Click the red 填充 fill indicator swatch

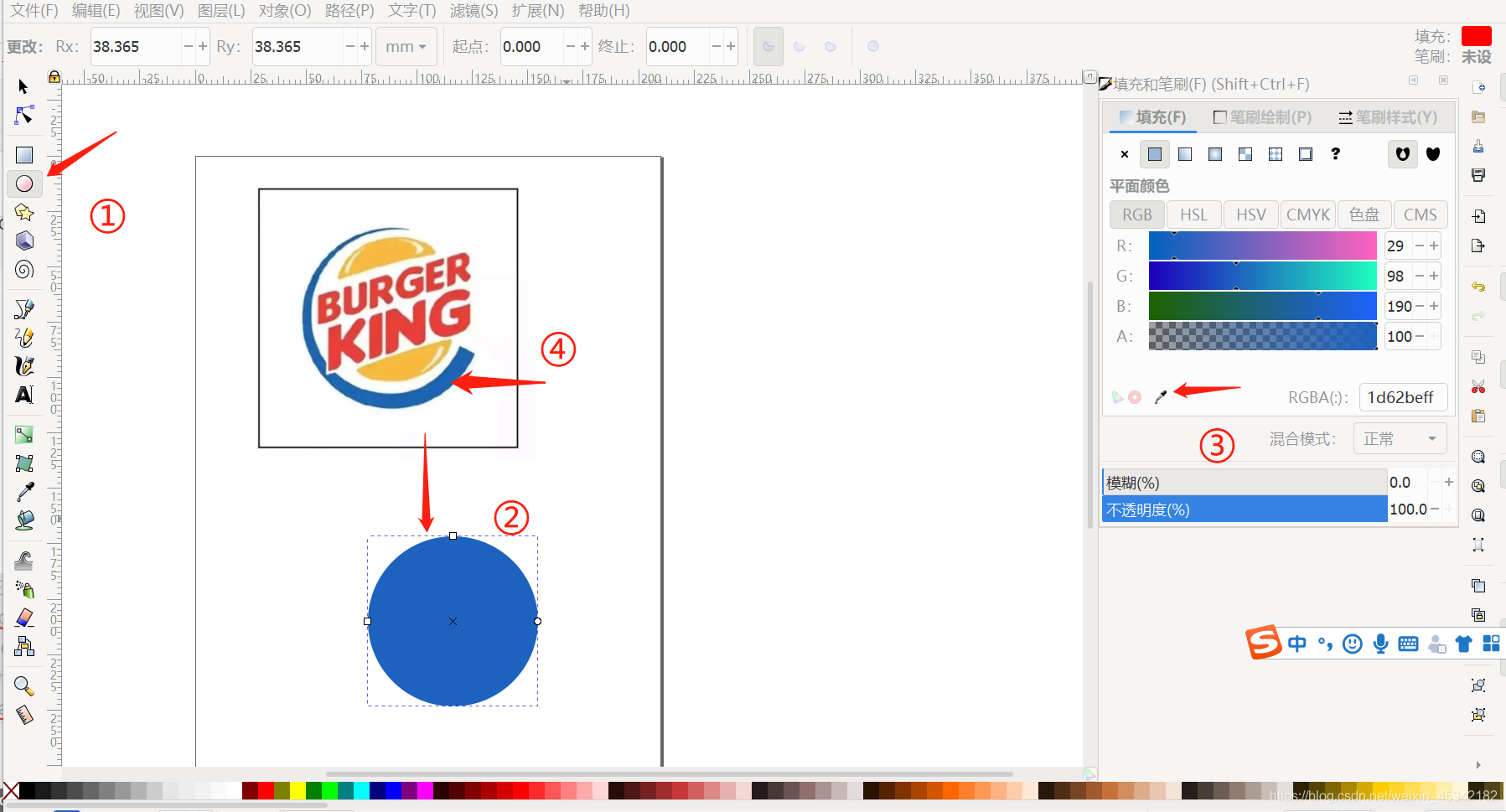[x=1477, y=36]
